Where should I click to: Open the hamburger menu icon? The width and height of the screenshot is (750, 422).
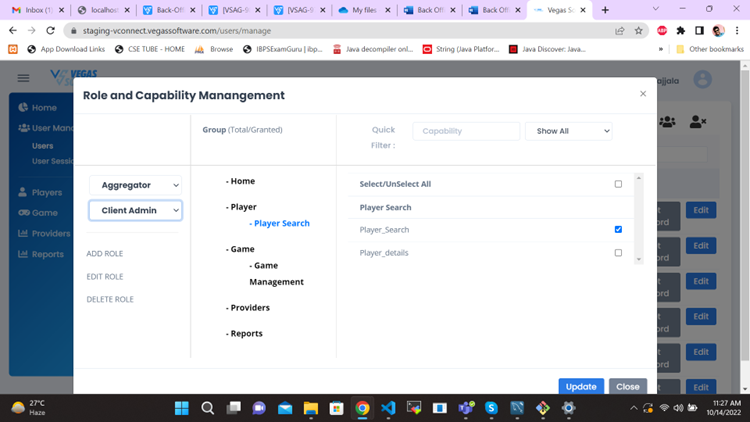23,78
